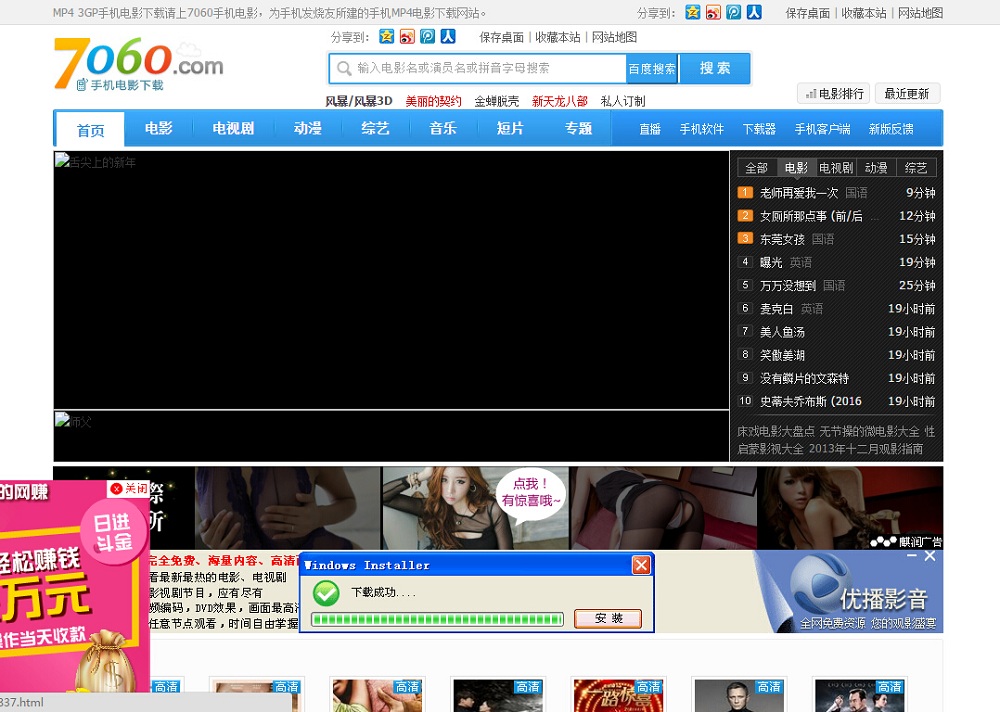Click Weibo share icon above search box

pos(407,36)
